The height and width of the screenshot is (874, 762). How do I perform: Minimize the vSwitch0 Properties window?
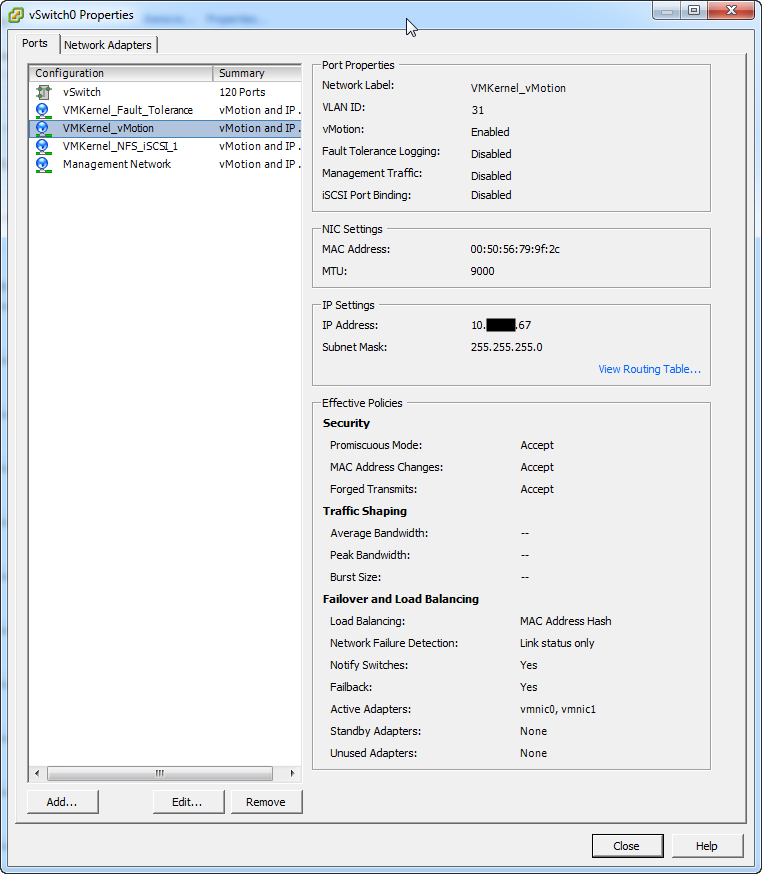pos(667,10)
